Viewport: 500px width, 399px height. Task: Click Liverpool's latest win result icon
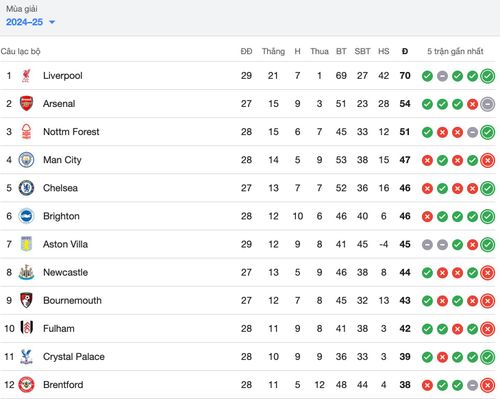[x=487, y=76]
